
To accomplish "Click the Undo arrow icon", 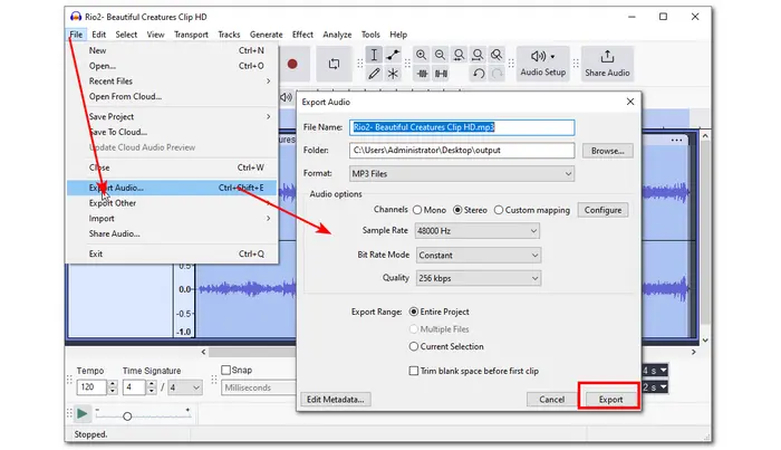I will pos(479,74).
